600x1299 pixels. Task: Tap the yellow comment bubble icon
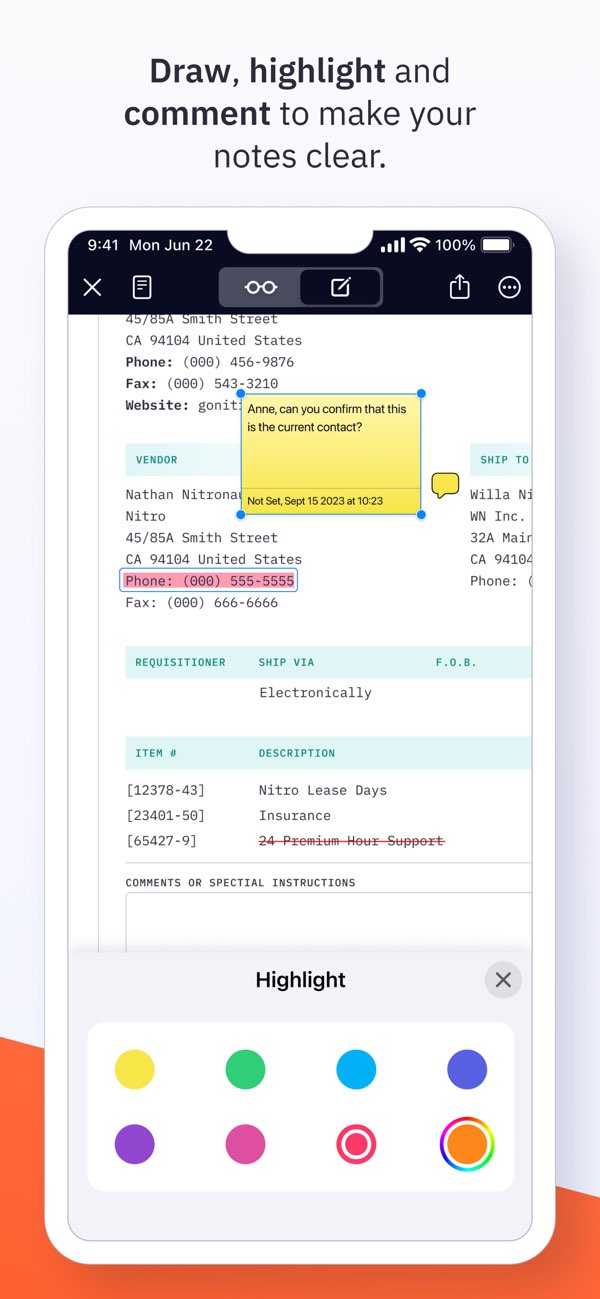445,486
